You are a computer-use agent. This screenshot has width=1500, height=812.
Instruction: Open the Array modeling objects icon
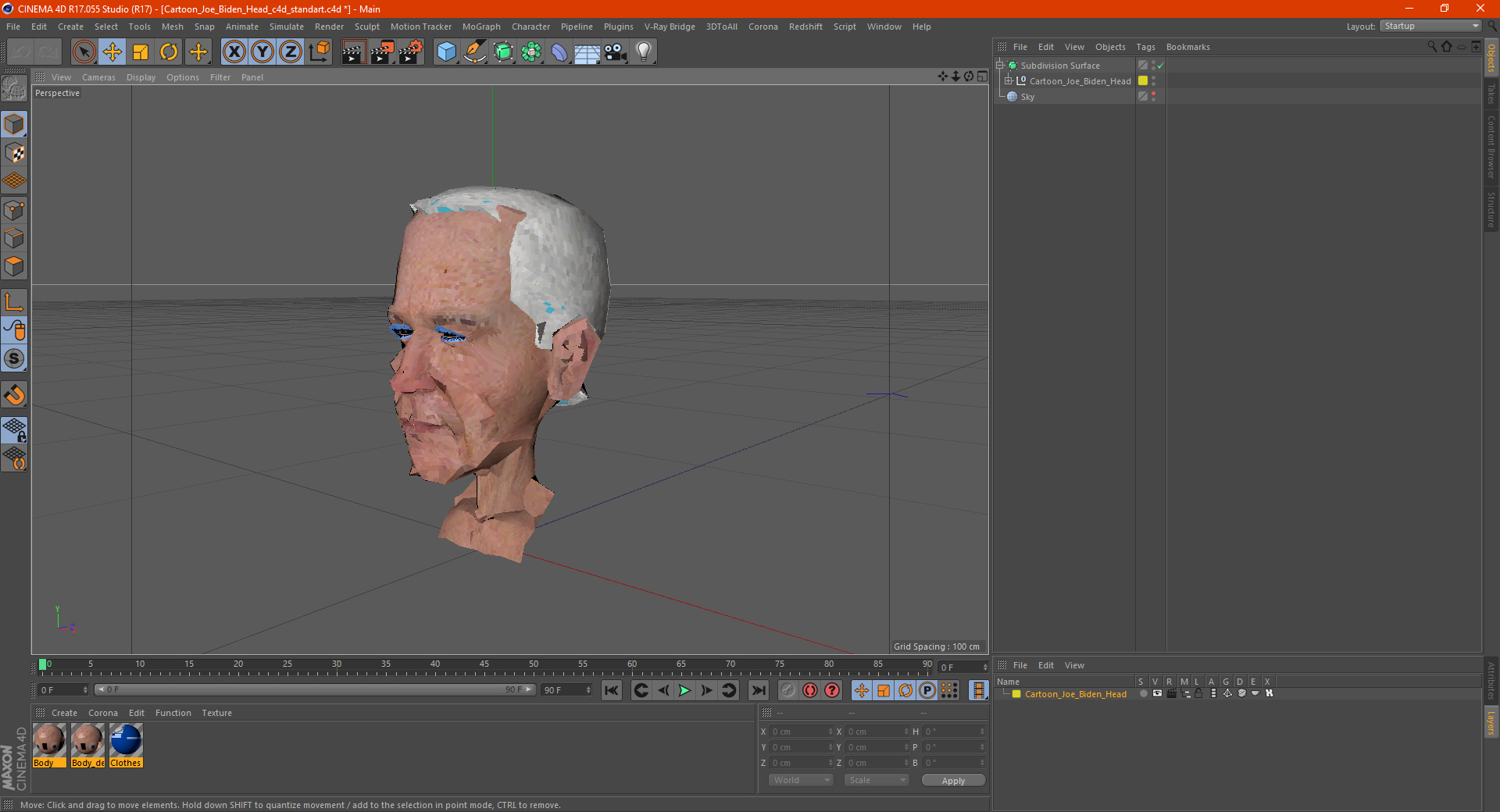531,52
